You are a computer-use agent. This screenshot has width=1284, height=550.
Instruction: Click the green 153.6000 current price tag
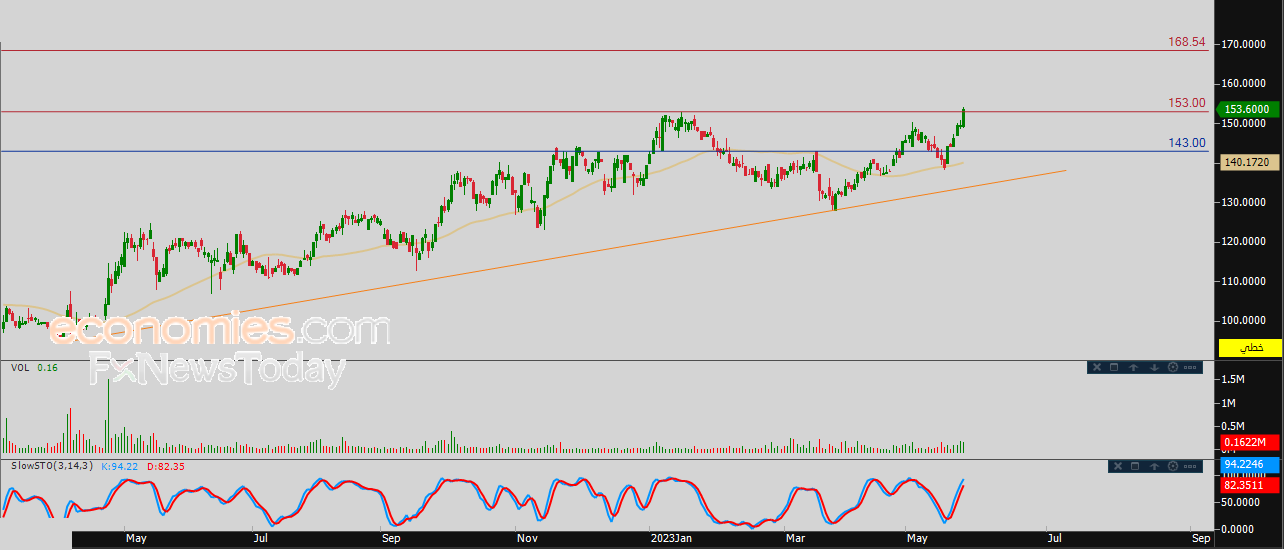(x=1250, y=110)
